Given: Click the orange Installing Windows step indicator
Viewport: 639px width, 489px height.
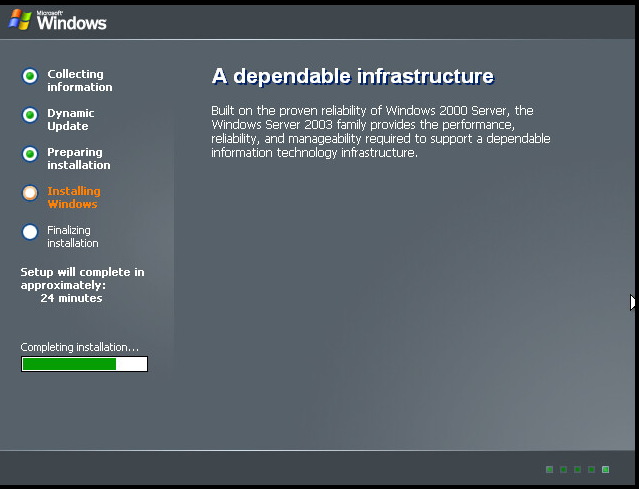Looking at the screenshot, I should (30, 193).
